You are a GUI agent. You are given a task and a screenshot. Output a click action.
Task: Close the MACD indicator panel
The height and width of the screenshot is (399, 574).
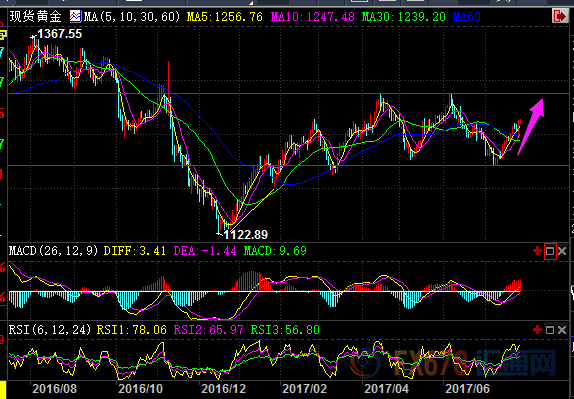(x=562, y=251)
